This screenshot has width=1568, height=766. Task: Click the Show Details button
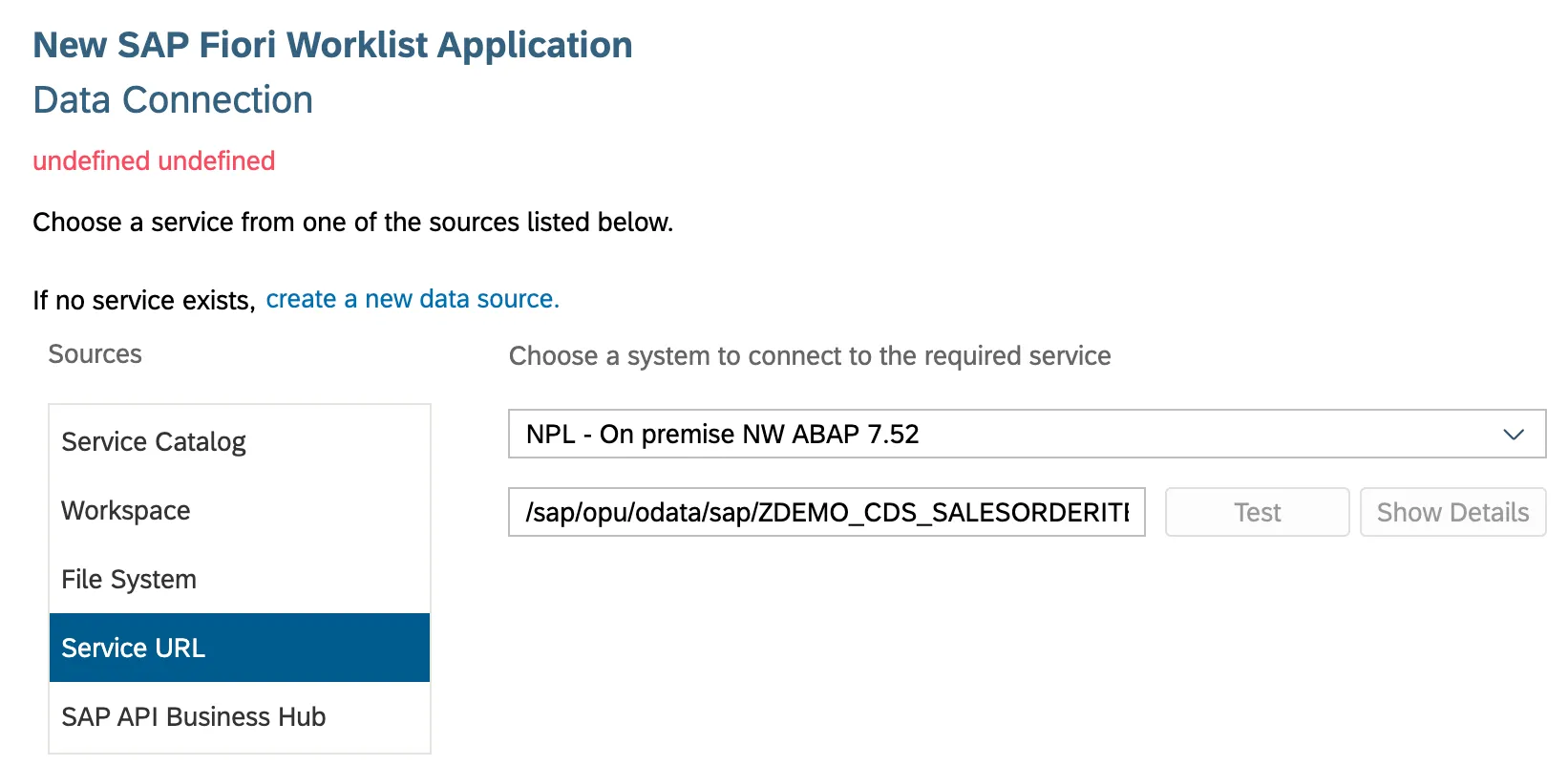[1452, 513]
